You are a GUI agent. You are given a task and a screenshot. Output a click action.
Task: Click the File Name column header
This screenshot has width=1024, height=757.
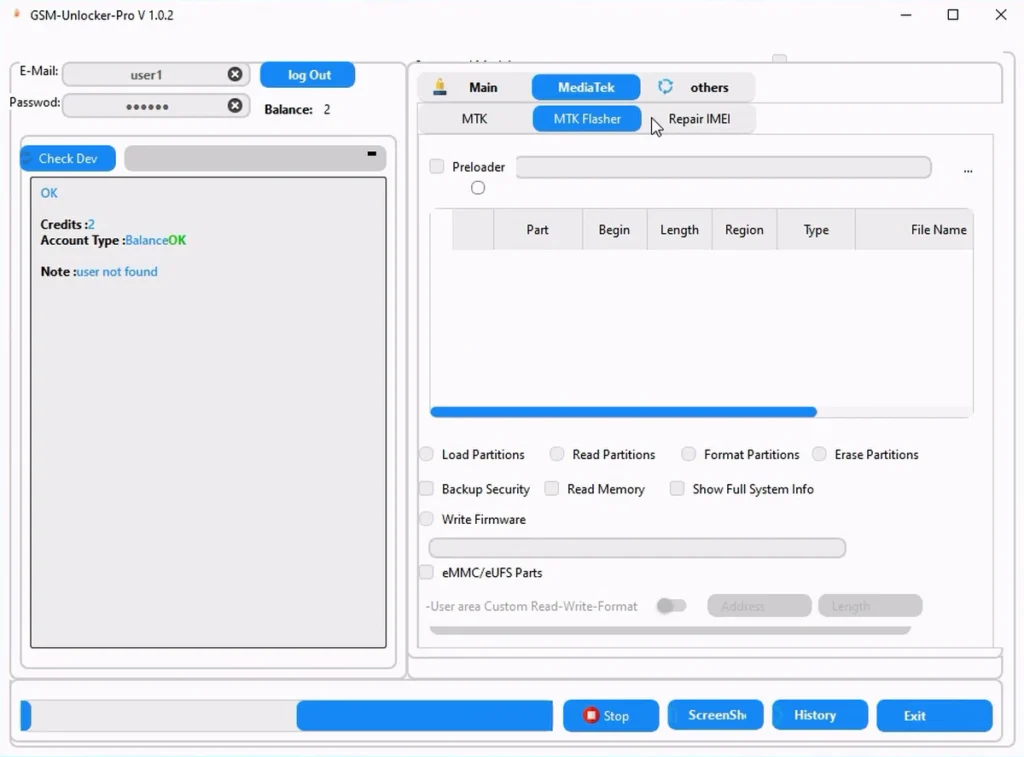[x=937, y=230]
